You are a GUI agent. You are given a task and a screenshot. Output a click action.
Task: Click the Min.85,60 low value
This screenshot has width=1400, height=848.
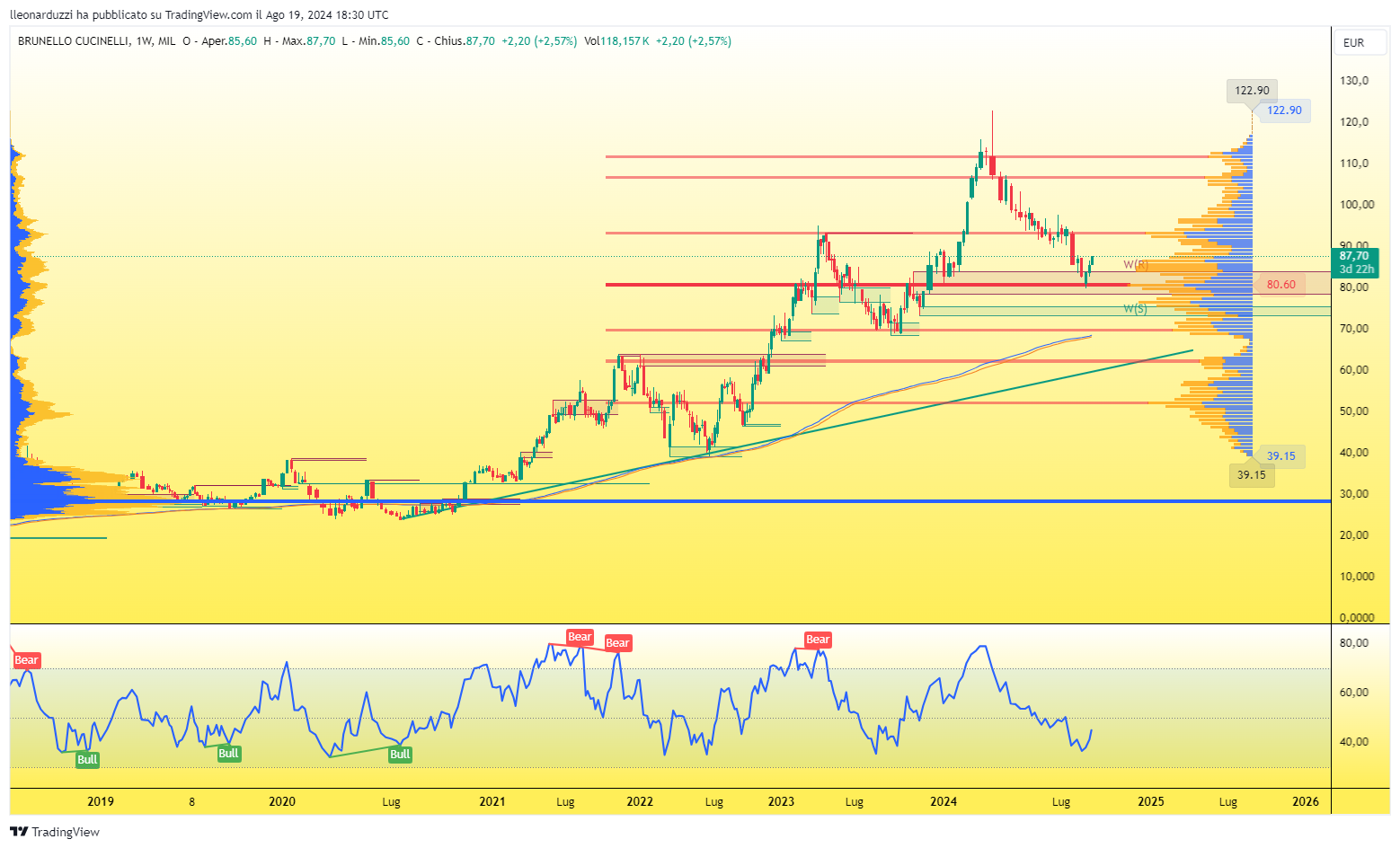click(x=383, y=41)
